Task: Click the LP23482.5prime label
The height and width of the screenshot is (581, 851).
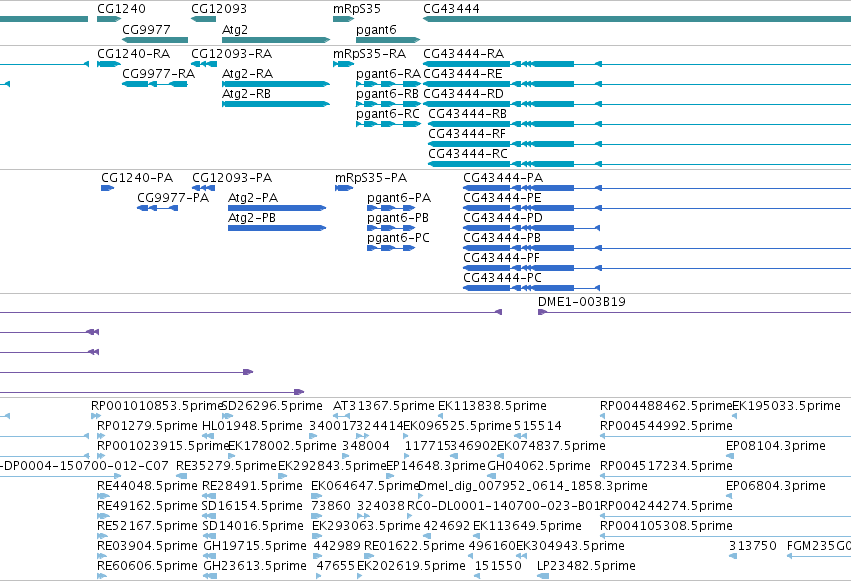Action: 586,566
